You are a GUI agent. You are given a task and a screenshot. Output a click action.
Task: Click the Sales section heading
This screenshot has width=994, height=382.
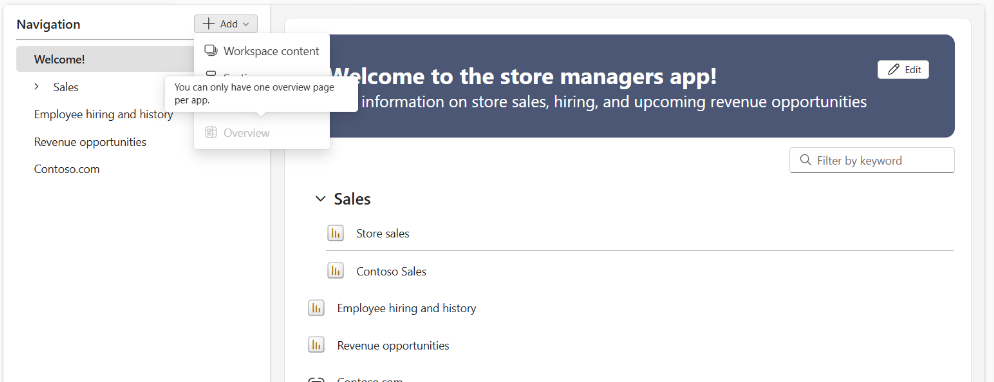352,199
